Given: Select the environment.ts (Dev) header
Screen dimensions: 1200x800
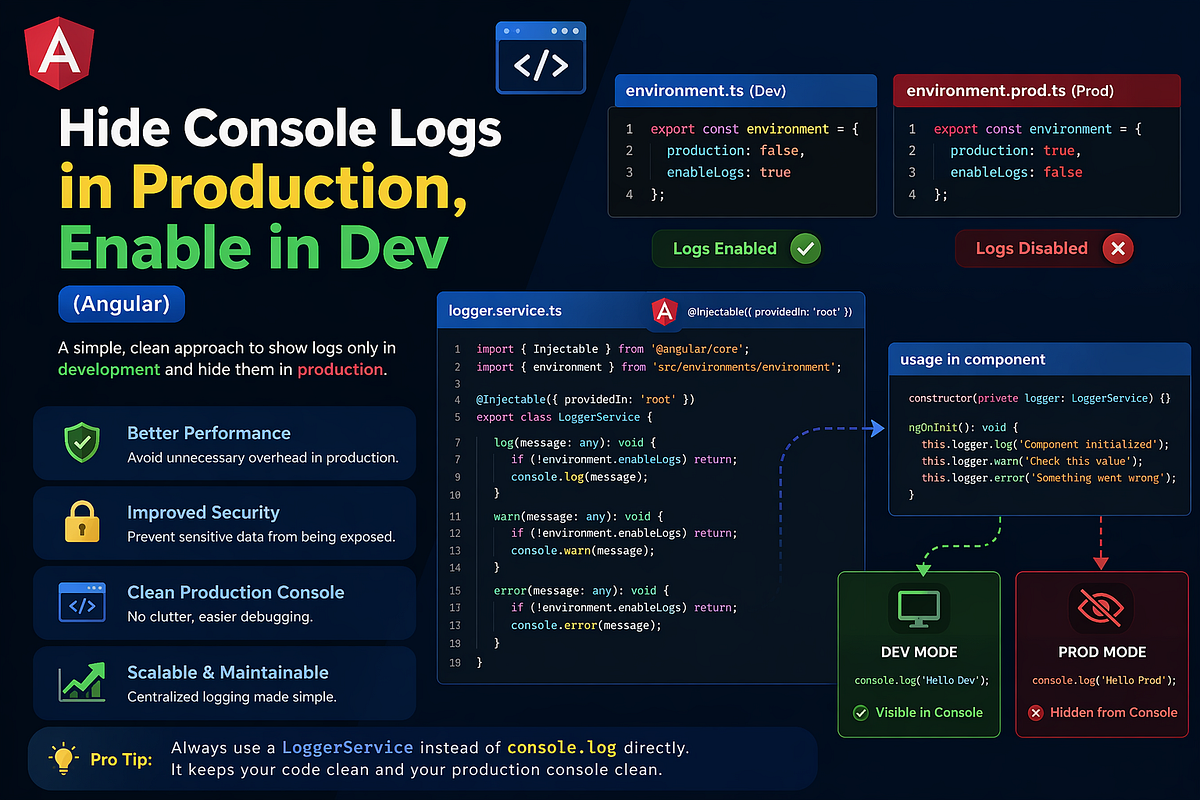Looking at the screenshot, I should point(744,91).
